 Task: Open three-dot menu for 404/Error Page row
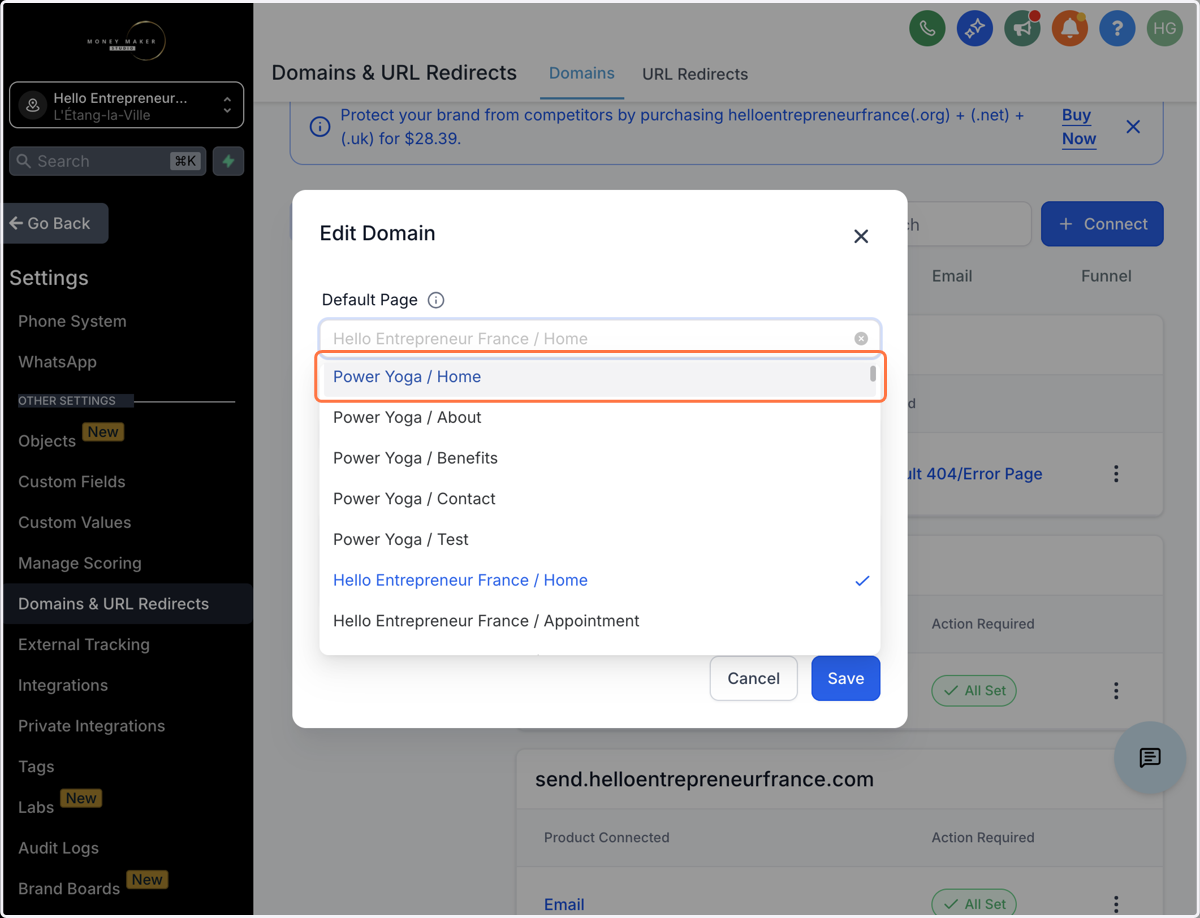tap(1116, 474)
